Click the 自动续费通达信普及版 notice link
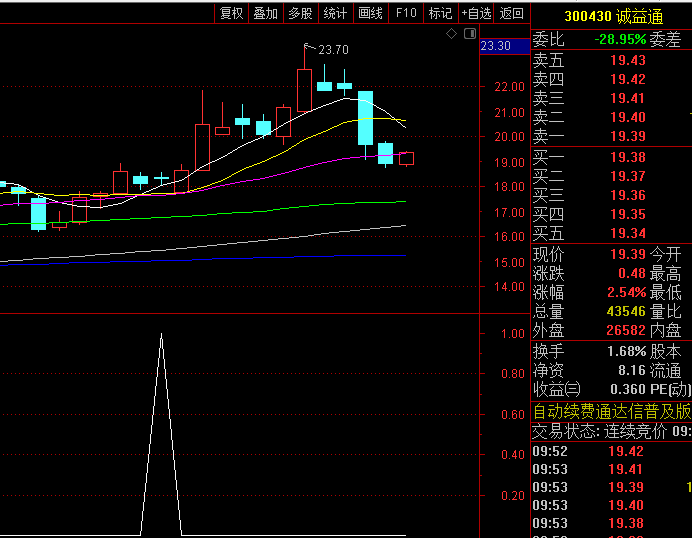This screenshot has width=692, height=538. click(x=611, y=411)
